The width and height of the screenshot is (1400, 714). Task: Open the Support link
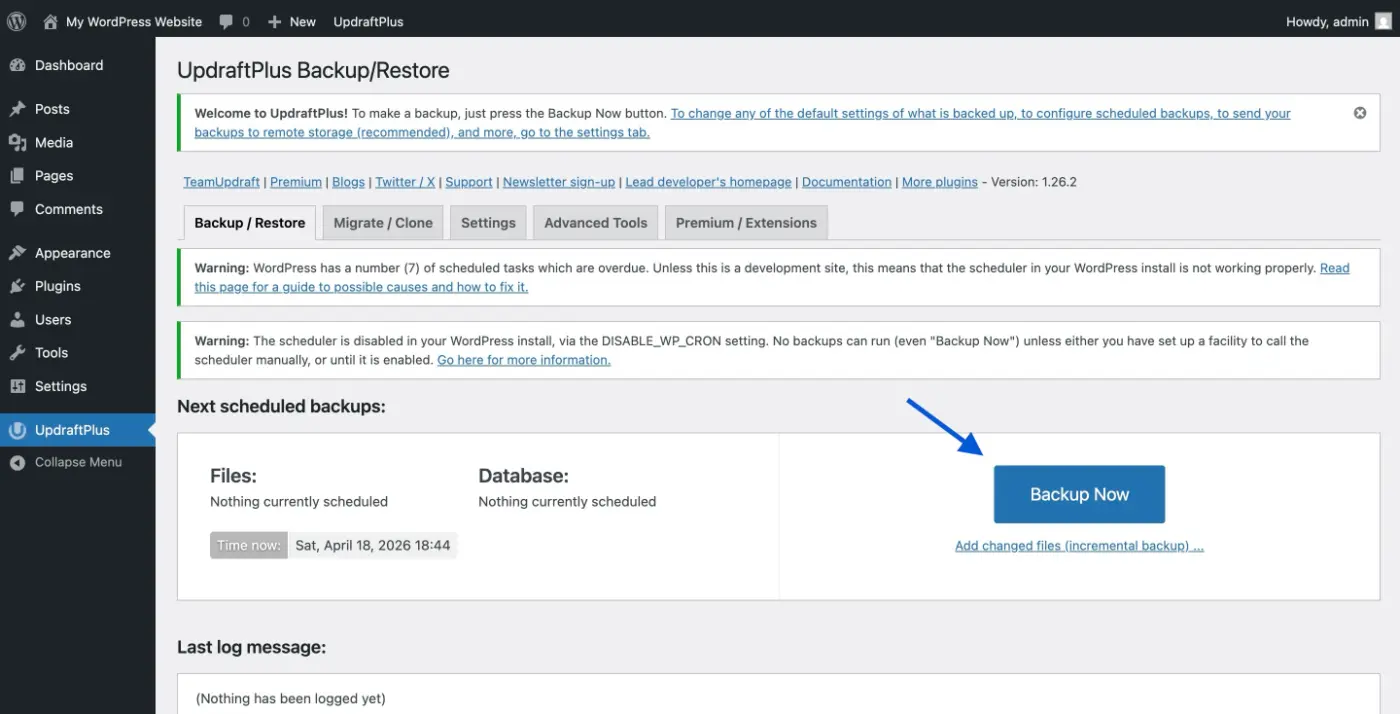469,182
